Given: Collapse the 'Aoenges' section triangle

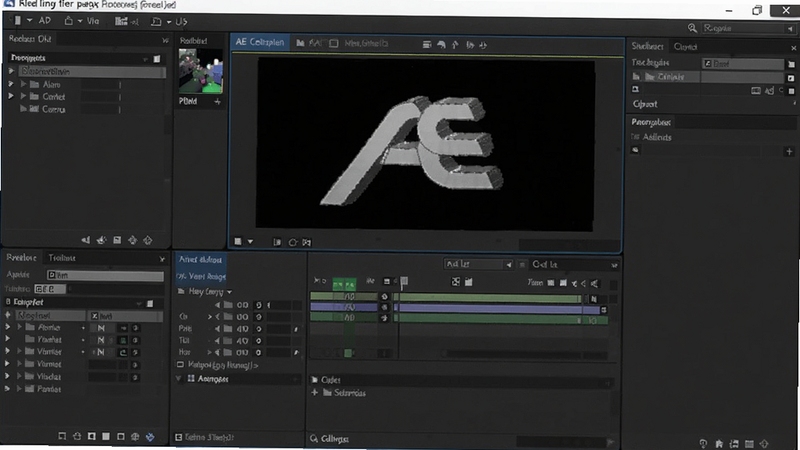Looking at the screenshot, I should tap(179, 379).
